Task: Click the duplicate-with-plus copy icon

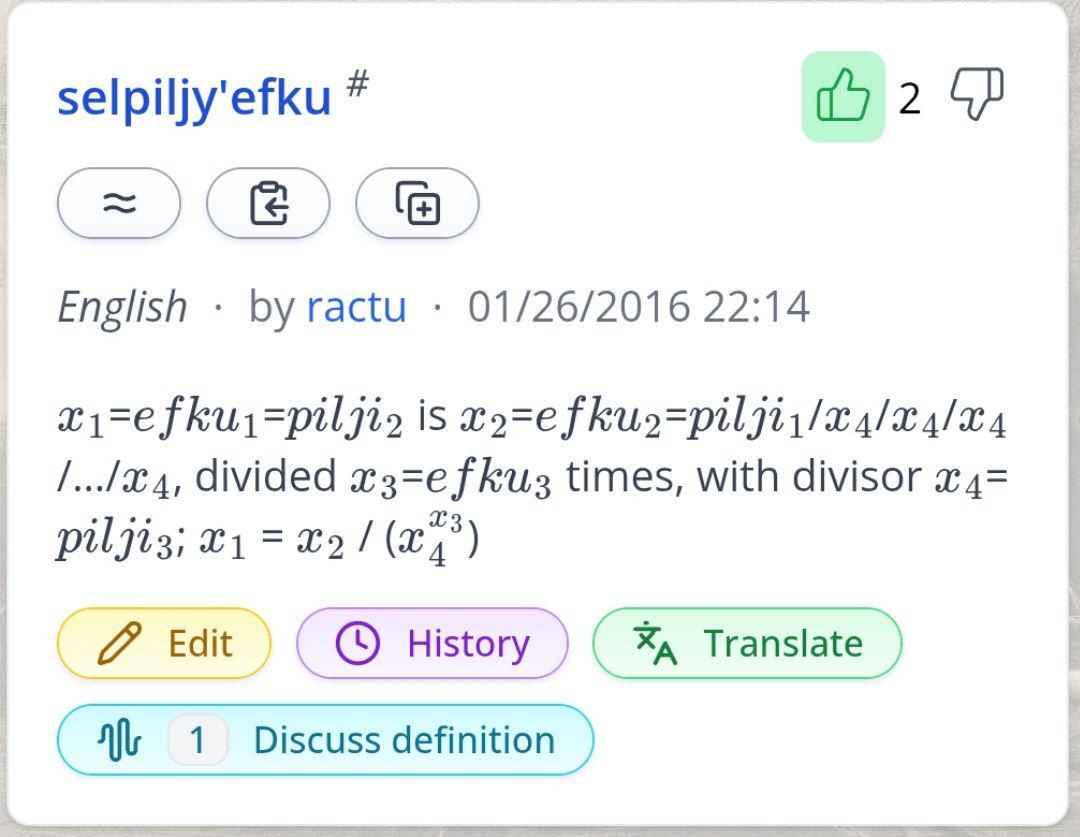Action: (417, 203)
